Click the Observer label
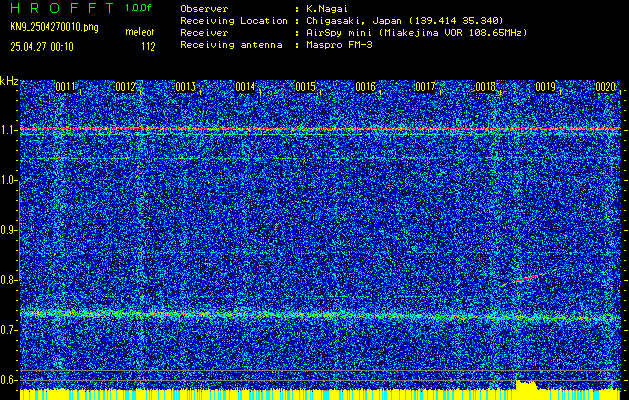Screen dimensions: 629x400 (204, 8)
